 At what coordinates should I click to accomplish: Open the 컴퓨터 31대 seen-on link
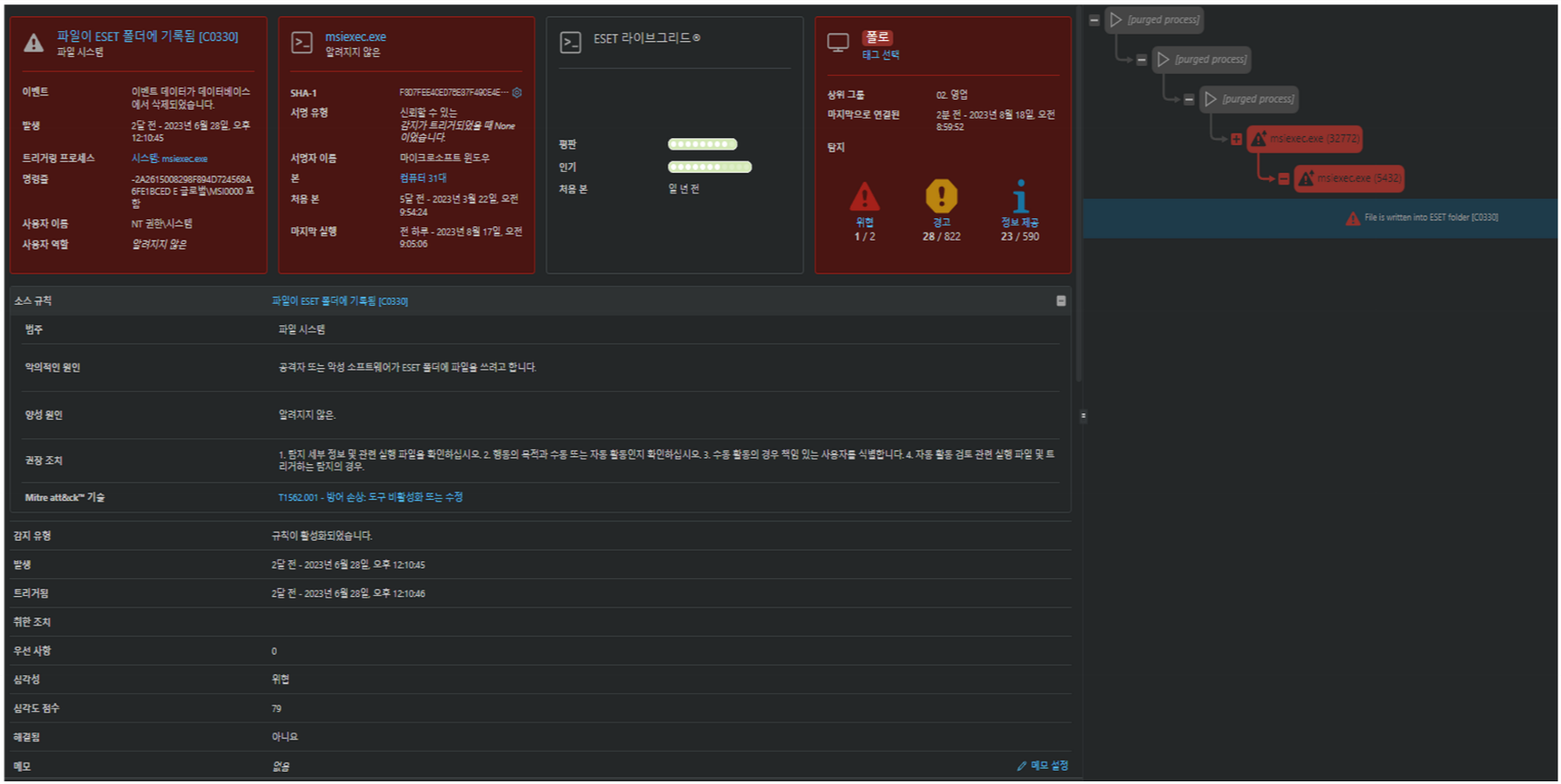423,178
